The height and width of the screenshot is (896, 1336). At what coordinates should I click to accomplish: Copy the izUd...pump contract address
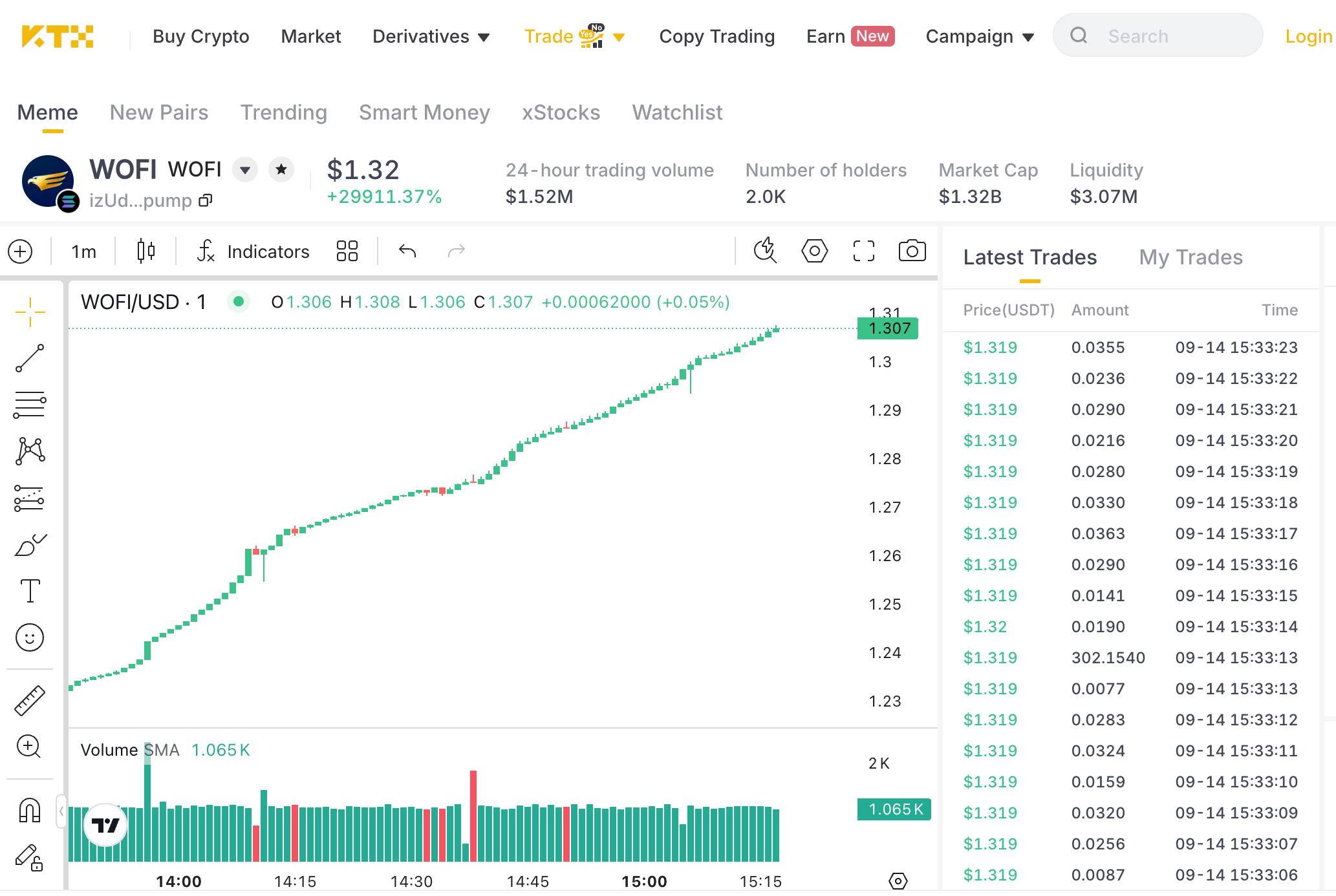tap(206, 200)
